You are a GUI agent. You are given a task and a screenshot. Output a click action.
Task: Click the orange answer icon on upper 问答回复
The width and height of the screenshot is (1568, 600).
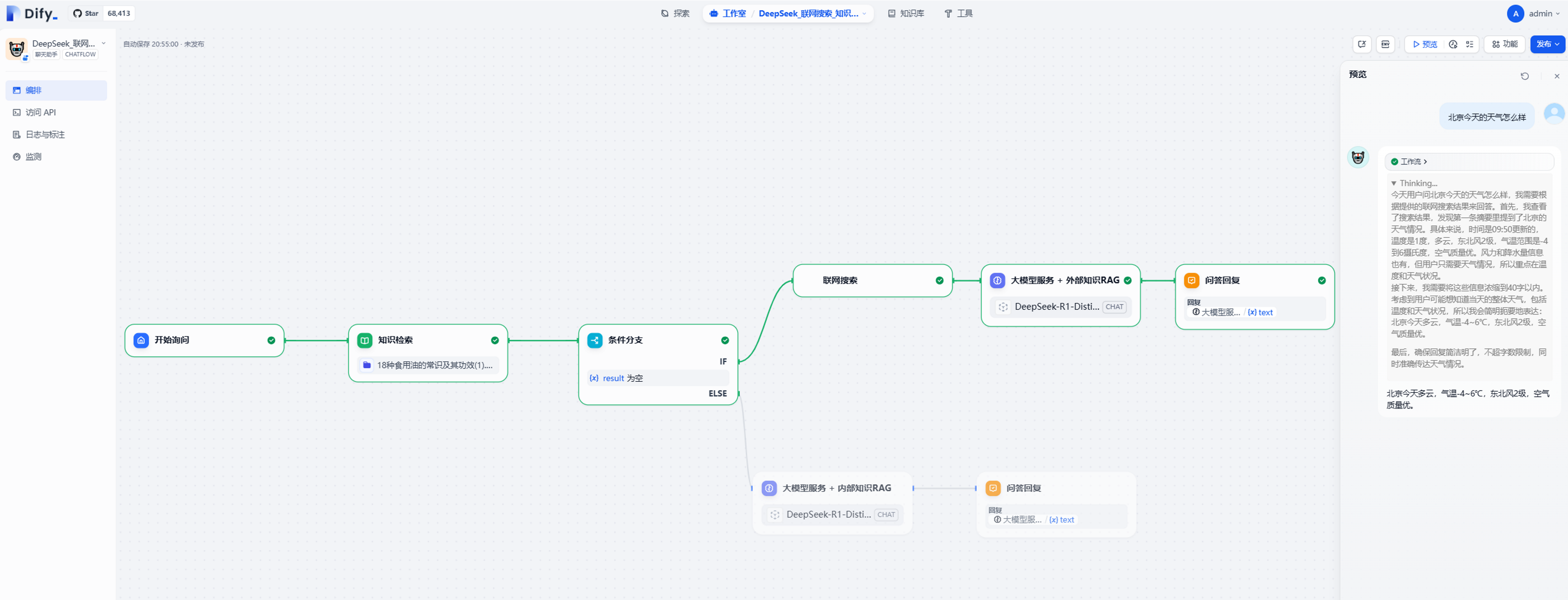[x=1192, y=281]
